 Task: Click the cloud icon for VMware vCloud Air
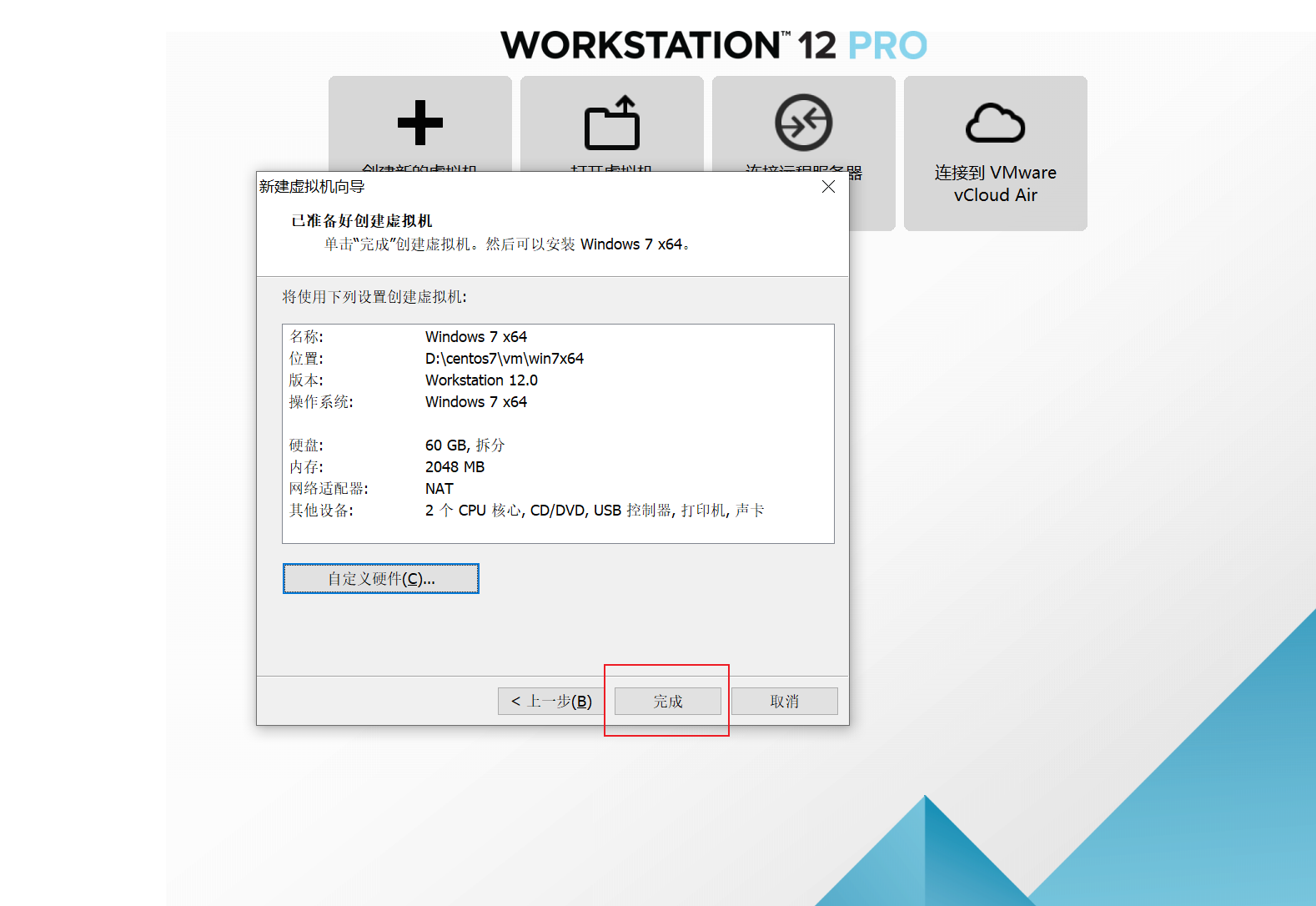coord(995,123)
